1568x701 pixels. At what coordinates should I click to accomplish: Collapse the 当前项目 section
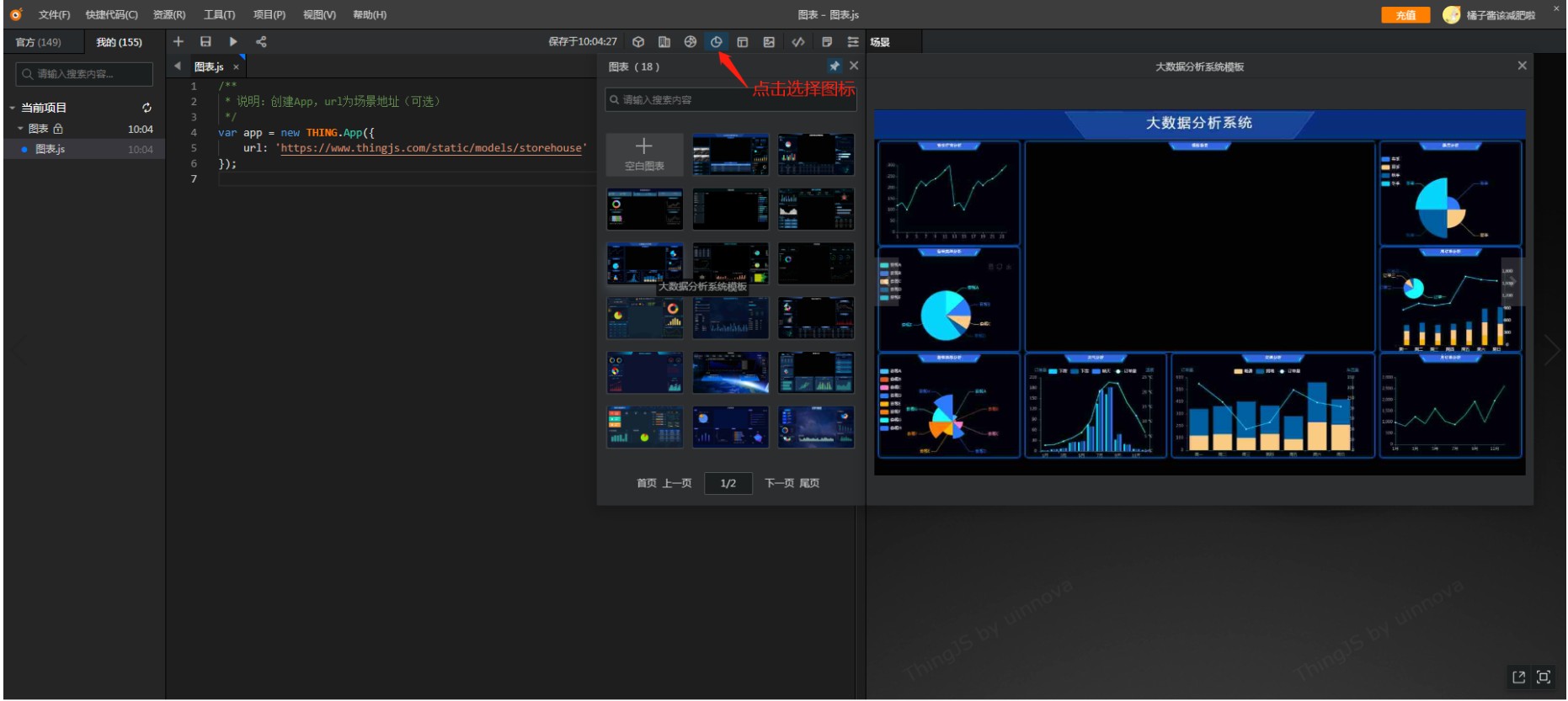pos(13,108)
